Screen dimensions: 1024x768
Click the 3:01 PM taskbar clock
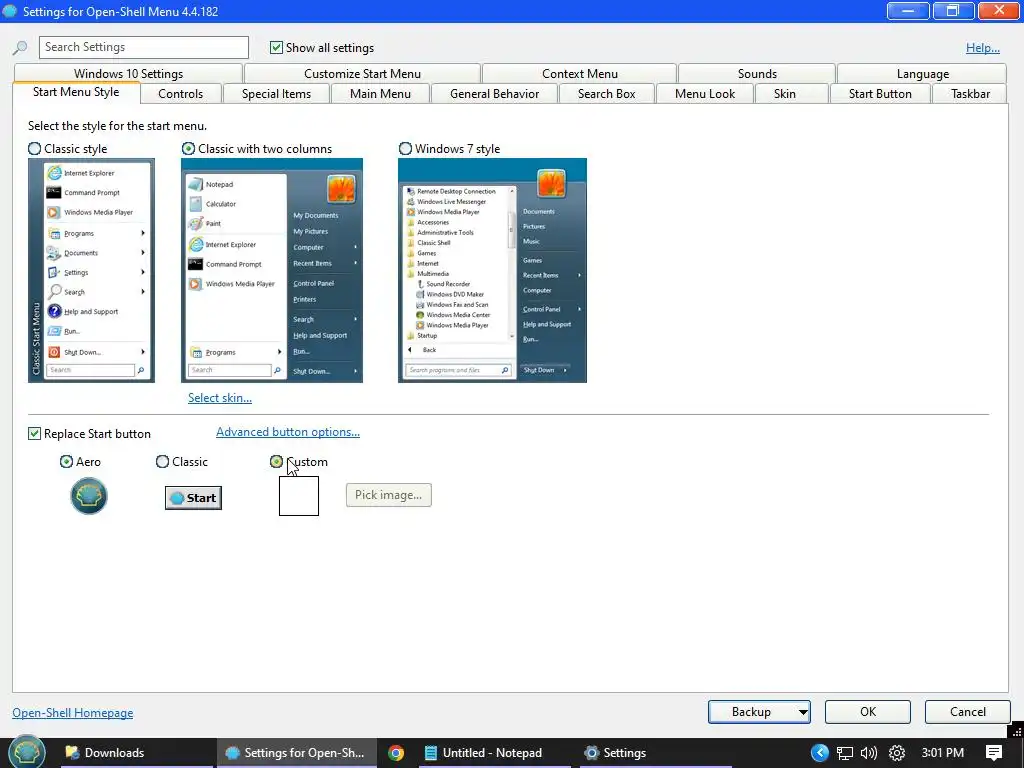(x=942, y=753)
